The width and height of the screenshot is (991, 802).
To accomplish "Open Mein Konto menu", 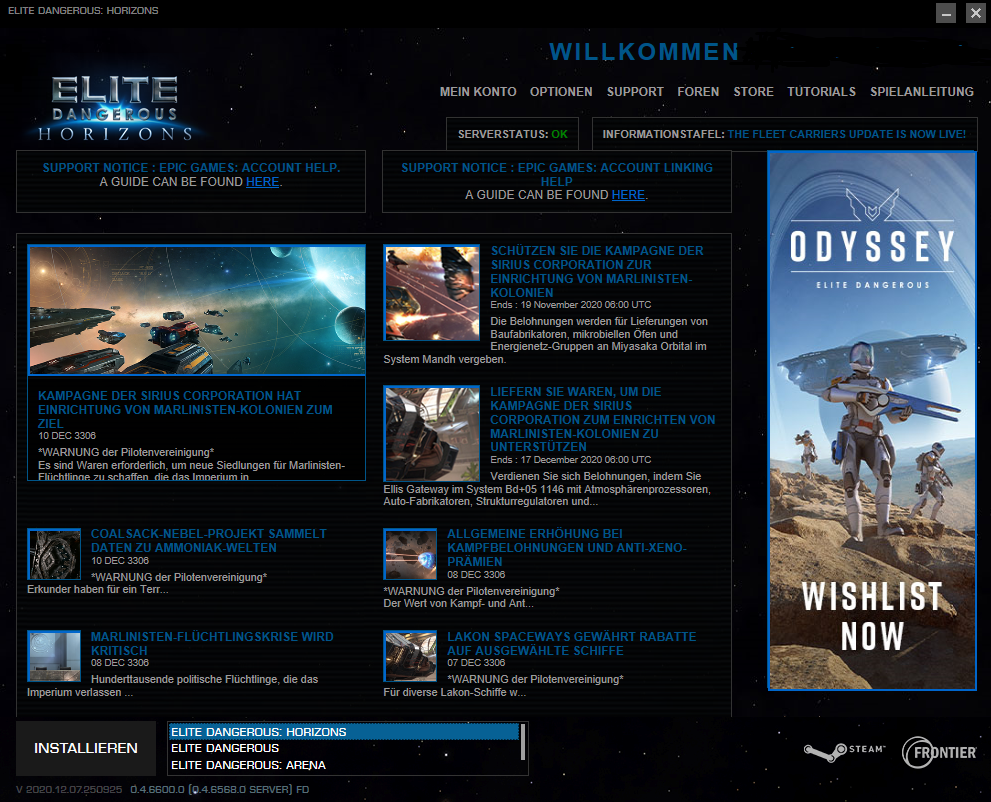I will [478, 92].
